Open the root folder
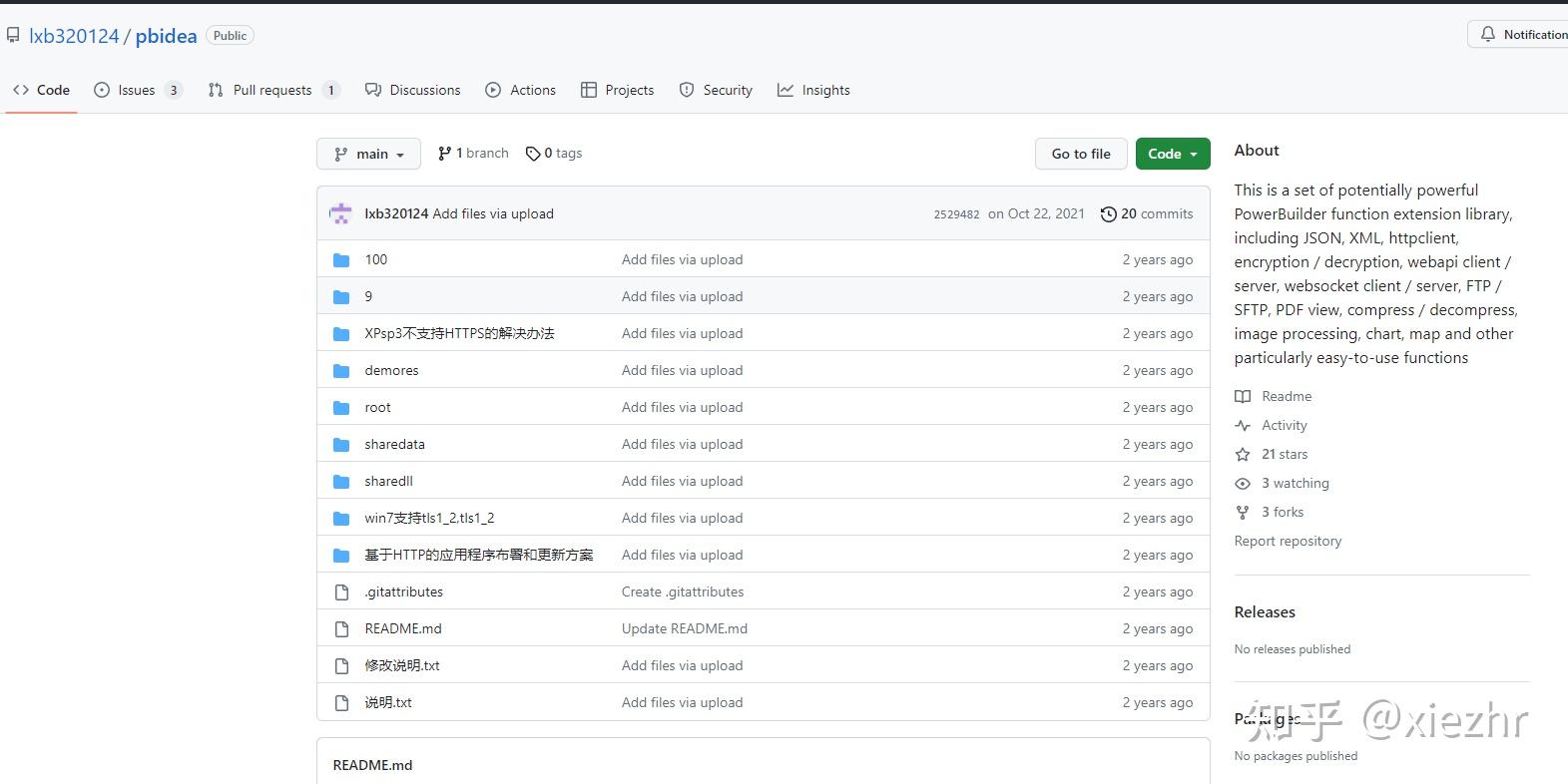The image size is (1568, 784). point(377,407)
